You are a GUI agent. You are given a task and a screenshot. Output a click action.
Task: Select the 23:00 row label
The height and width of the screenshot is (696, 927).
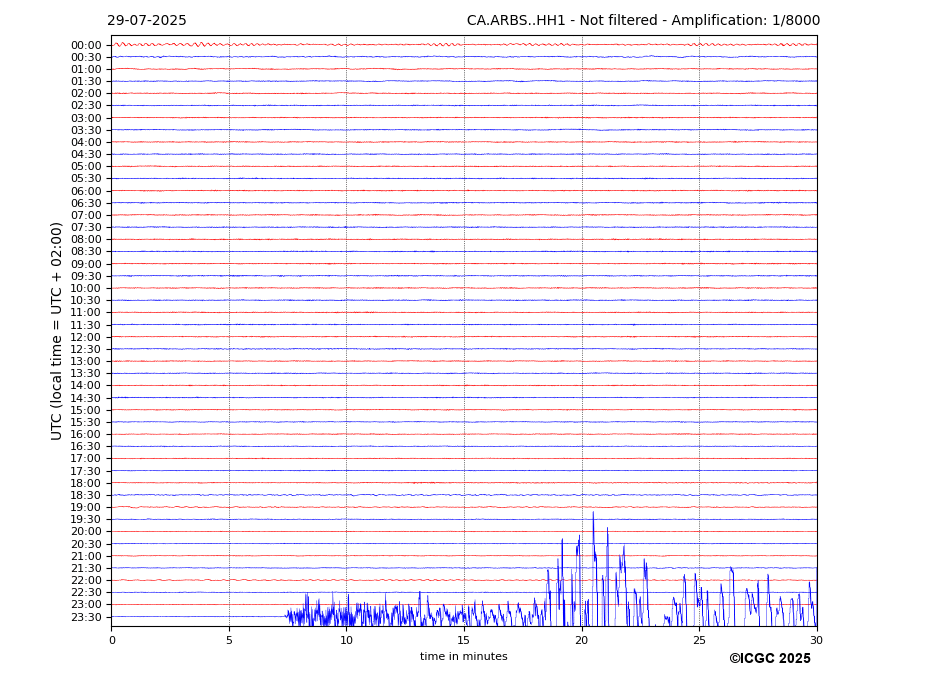coord(86,605)
